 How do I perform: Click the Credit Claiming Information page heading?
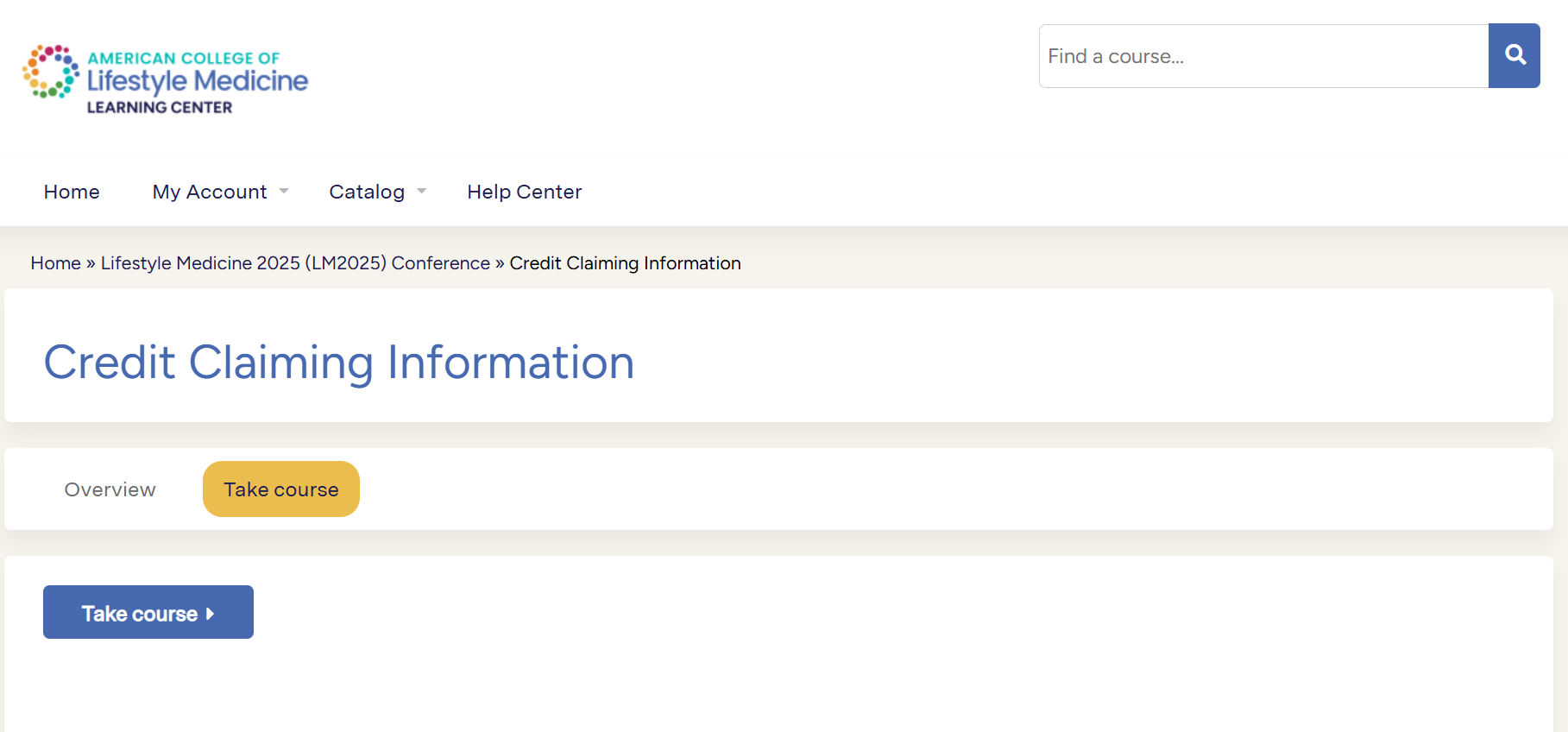point(339,362)
